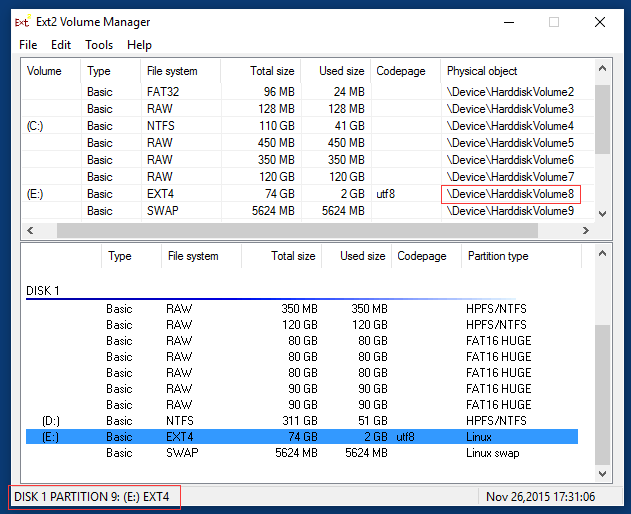Image resolution: width=631 pixels, height=514 pixels.
Task: Open the File menu
Action: point(28,45)
